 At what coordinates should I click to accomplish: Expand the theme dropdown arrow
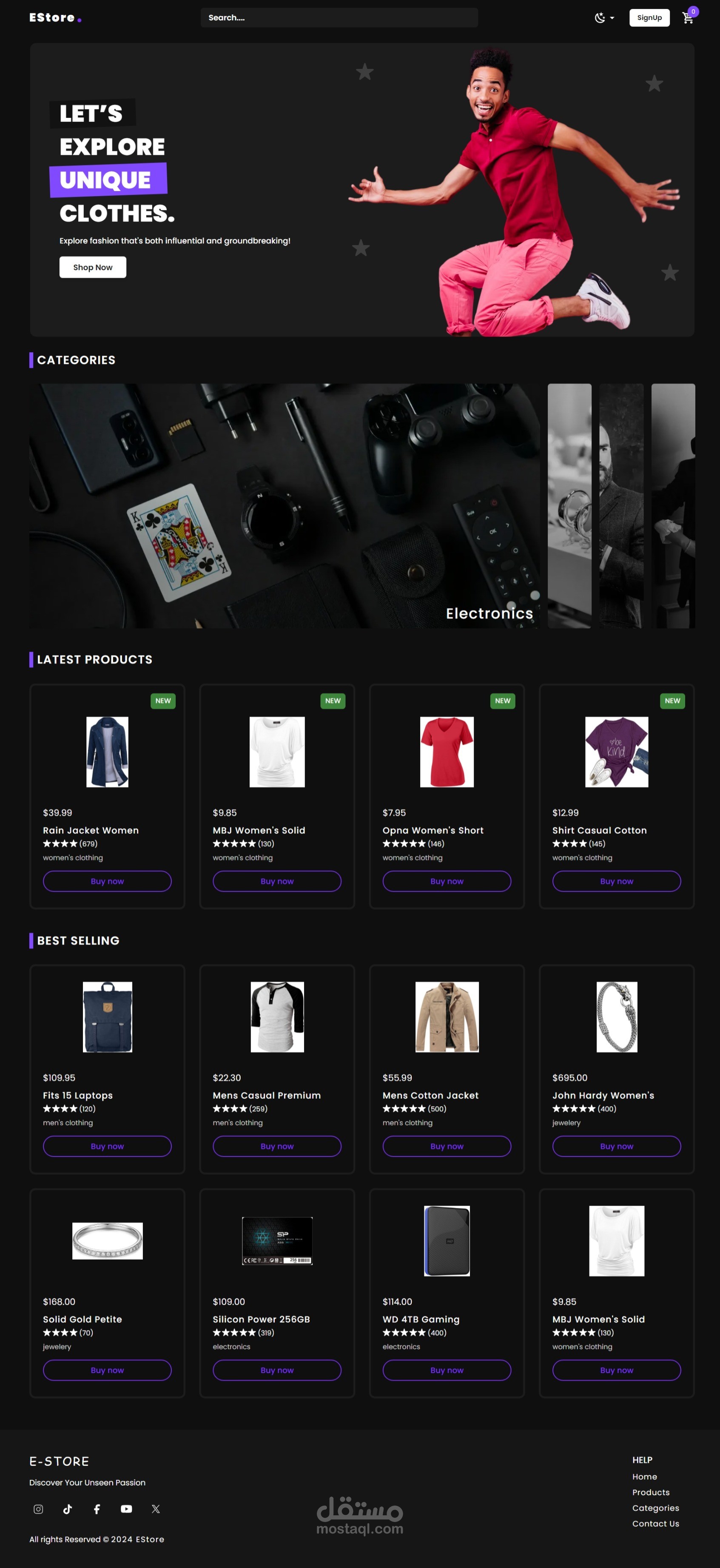pyautogui.click(x=612, y=18)
